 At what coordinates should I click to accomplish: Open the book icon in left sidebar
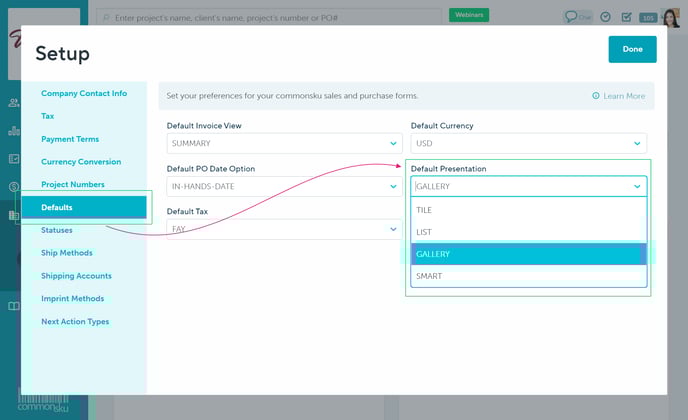coord(14,306)
